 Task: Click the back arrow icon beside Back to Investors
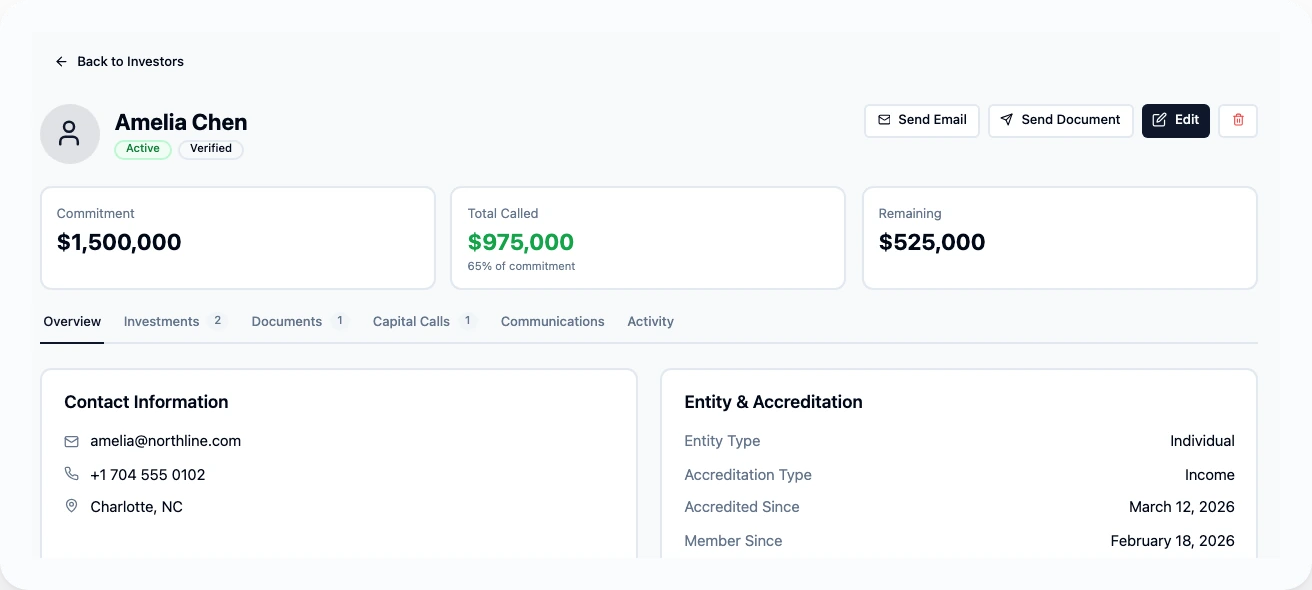point(61,62)
